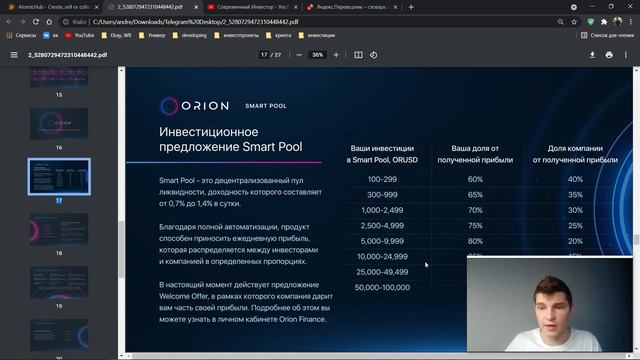Download the PDF file

(592, 55)
